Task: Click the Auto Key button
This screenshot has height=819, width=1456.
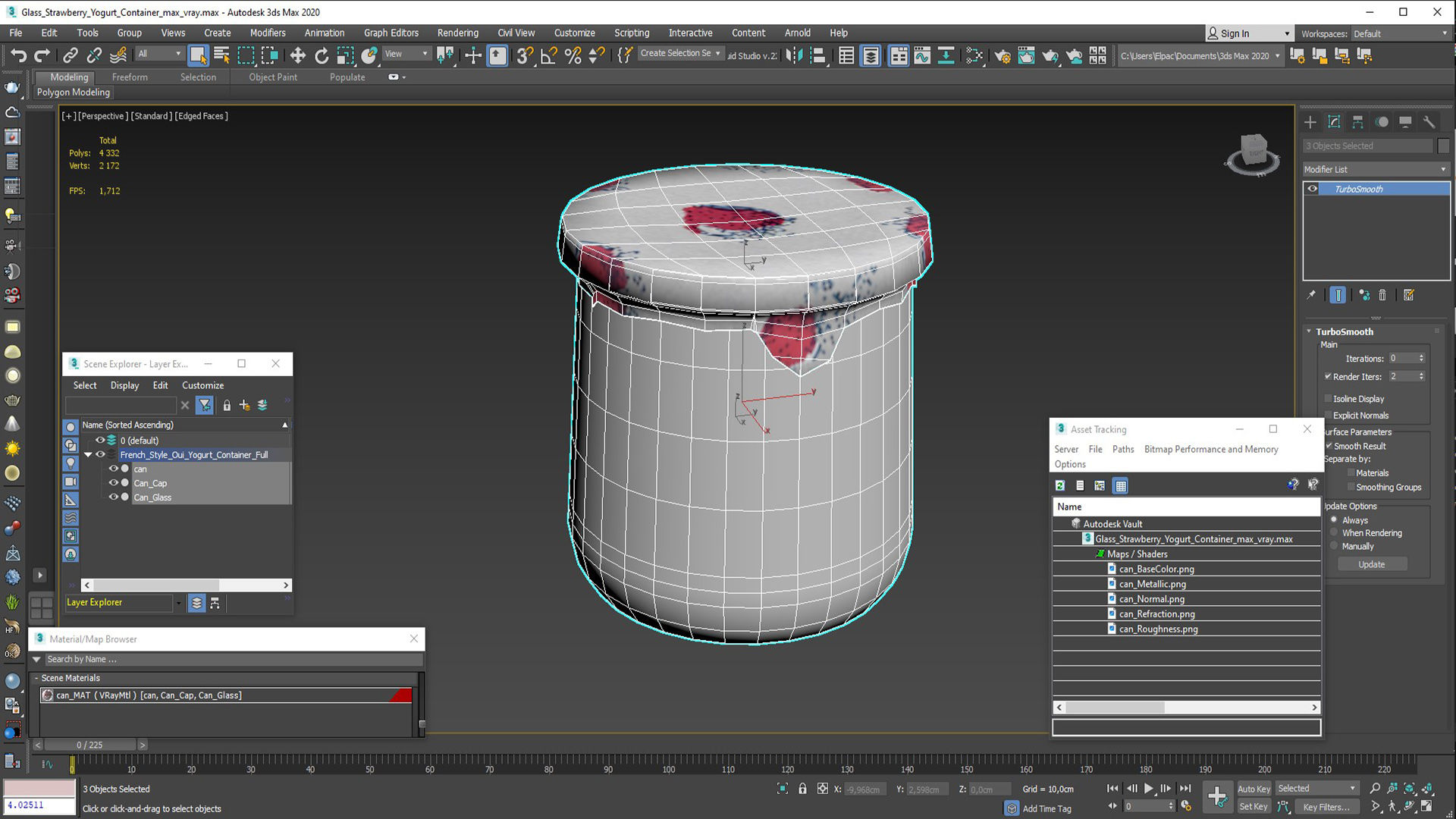Action: 1254,789
